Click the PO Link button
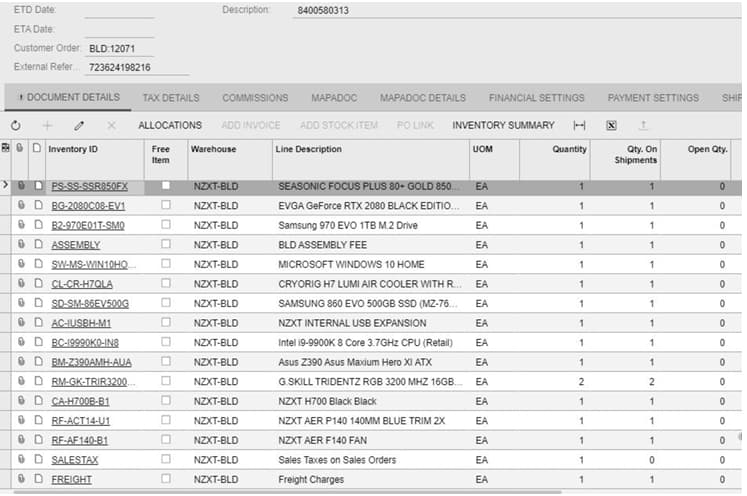This screenshot has height=496, width=747. [415, 125]
